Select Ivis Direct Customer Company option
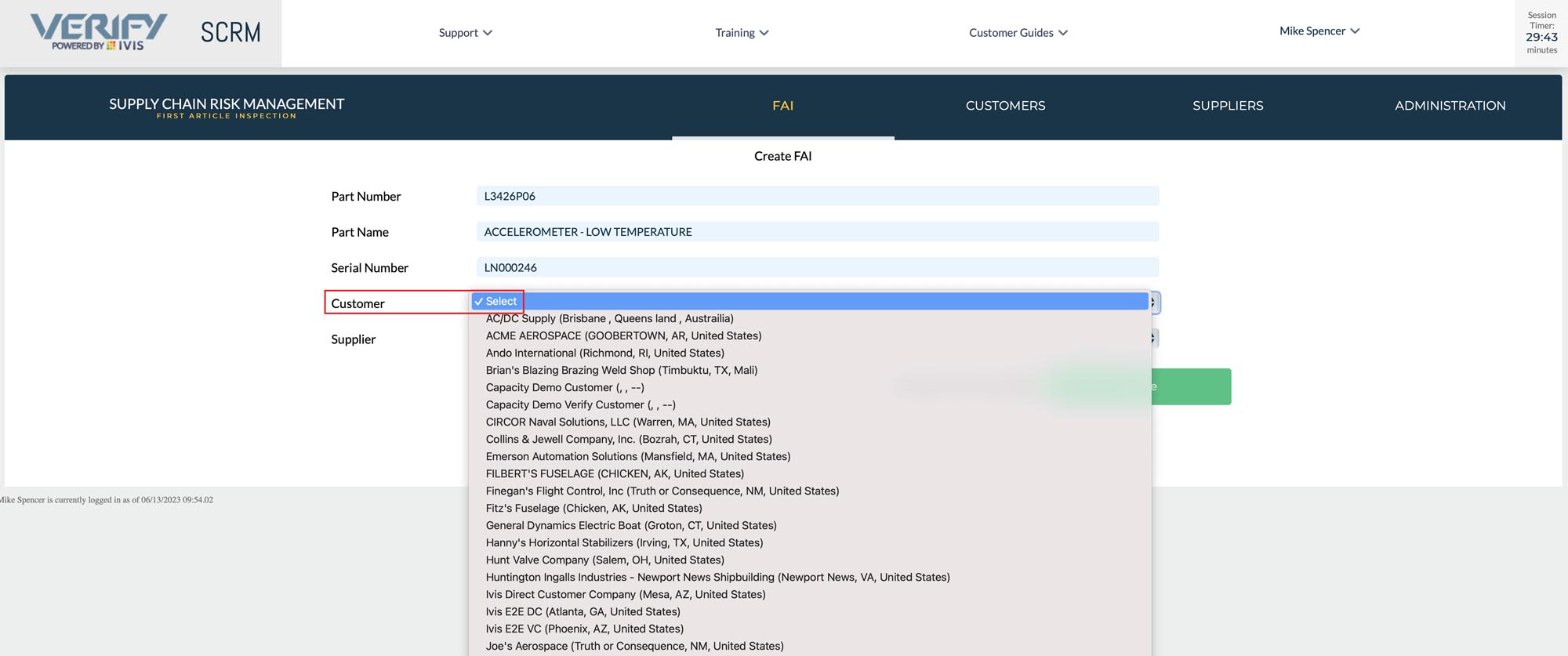The width and height of the screenshot is (1568, 656). tap(811, 594)
